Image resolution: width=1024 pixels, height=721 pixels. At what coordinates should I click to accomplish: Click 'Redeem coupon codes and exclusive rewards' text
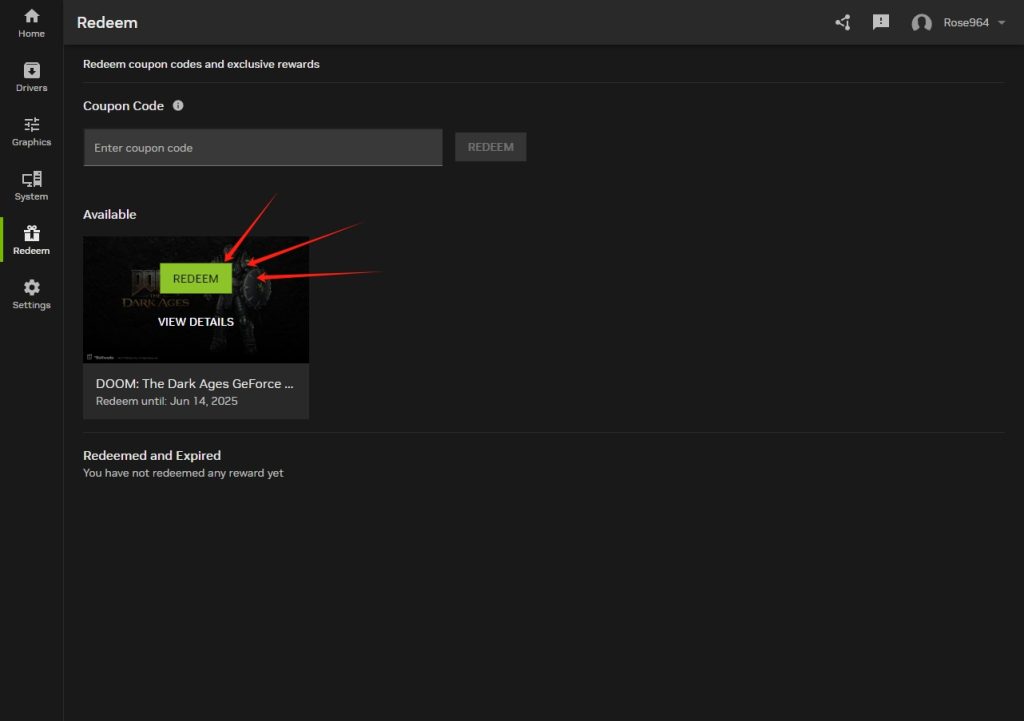point(201,64)
